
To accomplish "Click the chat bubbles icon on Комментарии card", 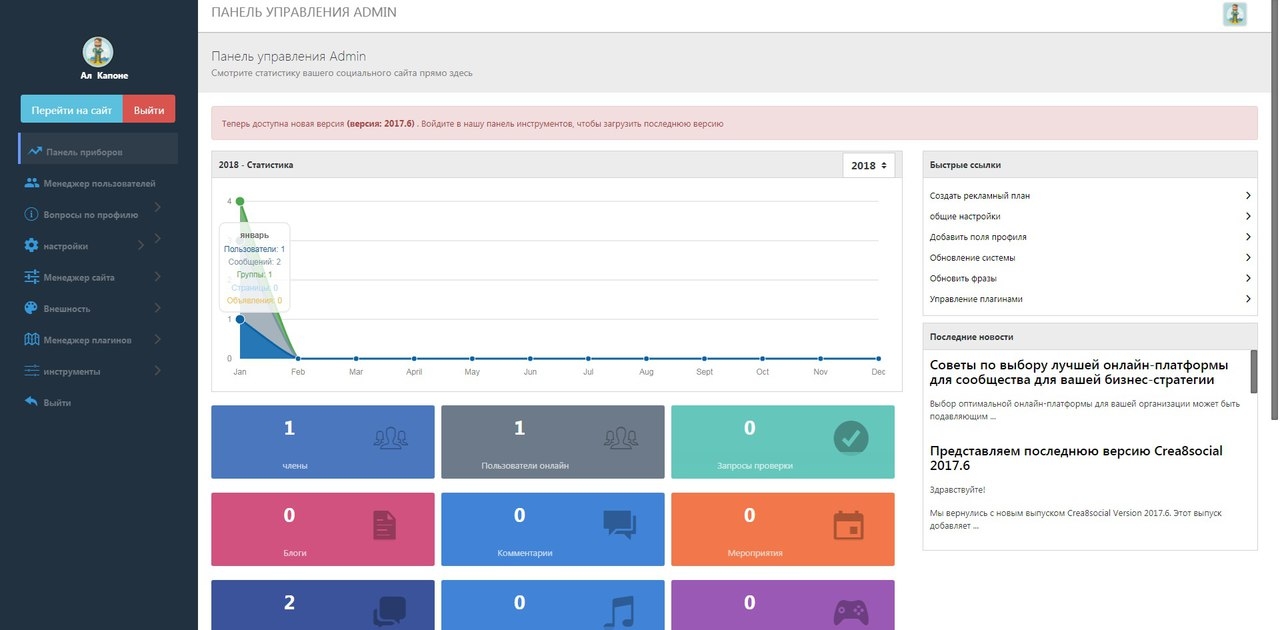I will (x=620, y=525).
